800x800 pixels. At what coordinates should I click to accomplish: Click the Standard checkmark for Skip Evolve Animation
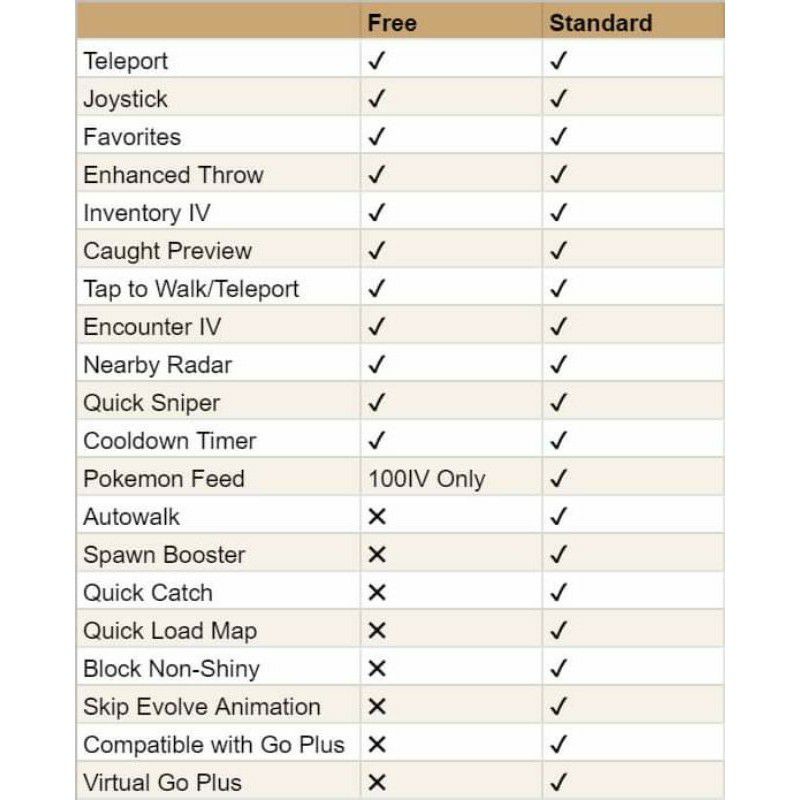(559, 707)
